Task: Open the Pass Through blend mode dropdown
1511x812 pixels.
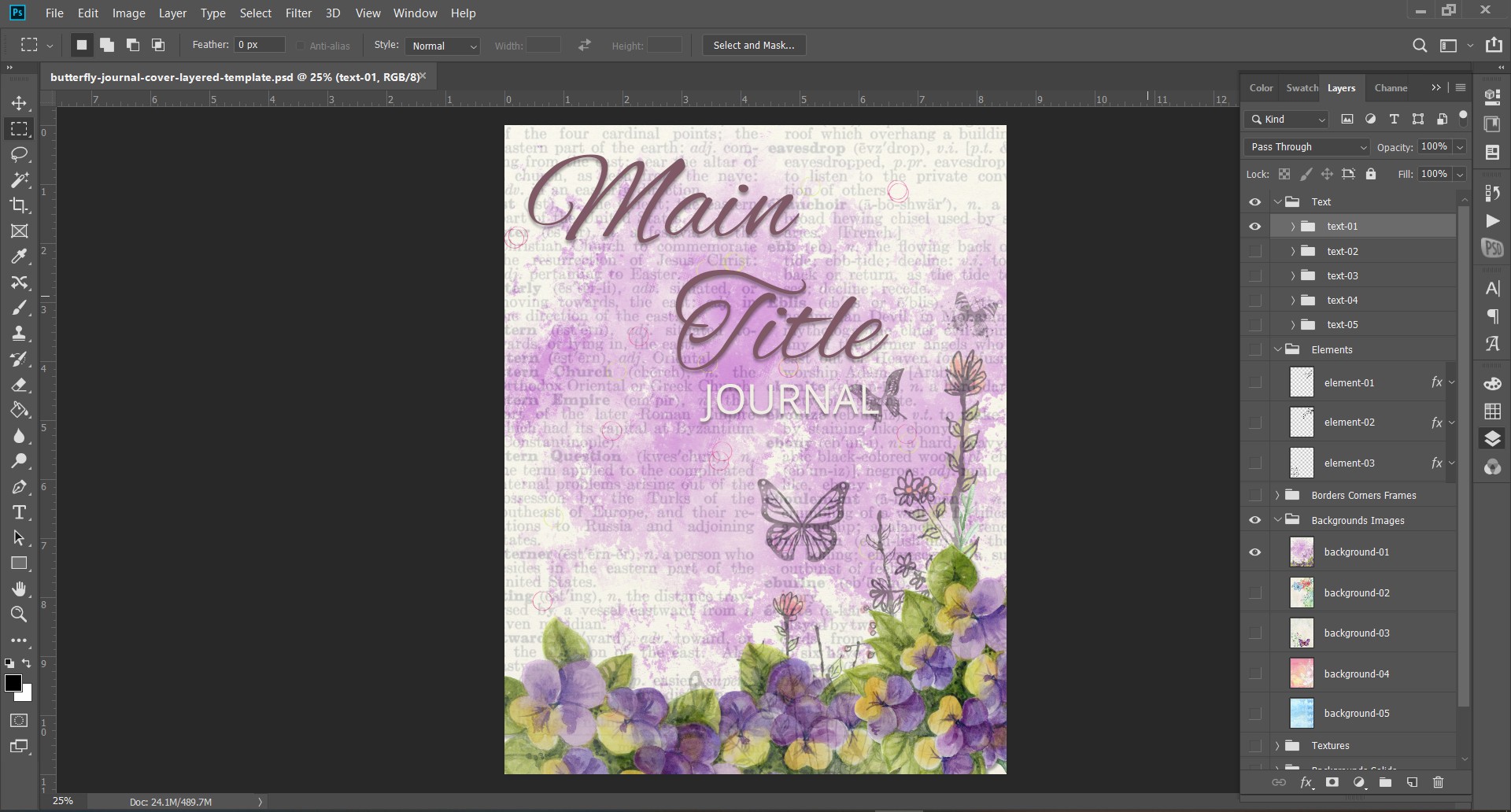Action: pyautogui.click(x=1307, y=147)
